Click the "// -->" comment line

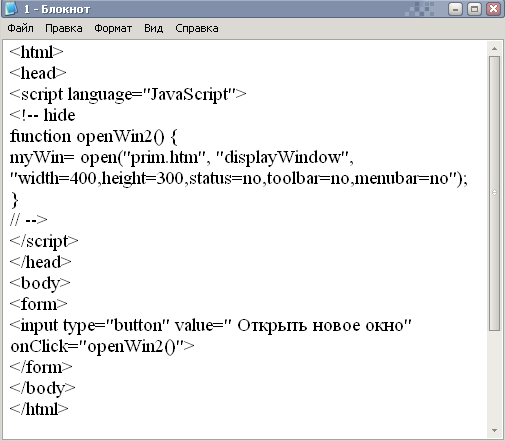point(29,220)
